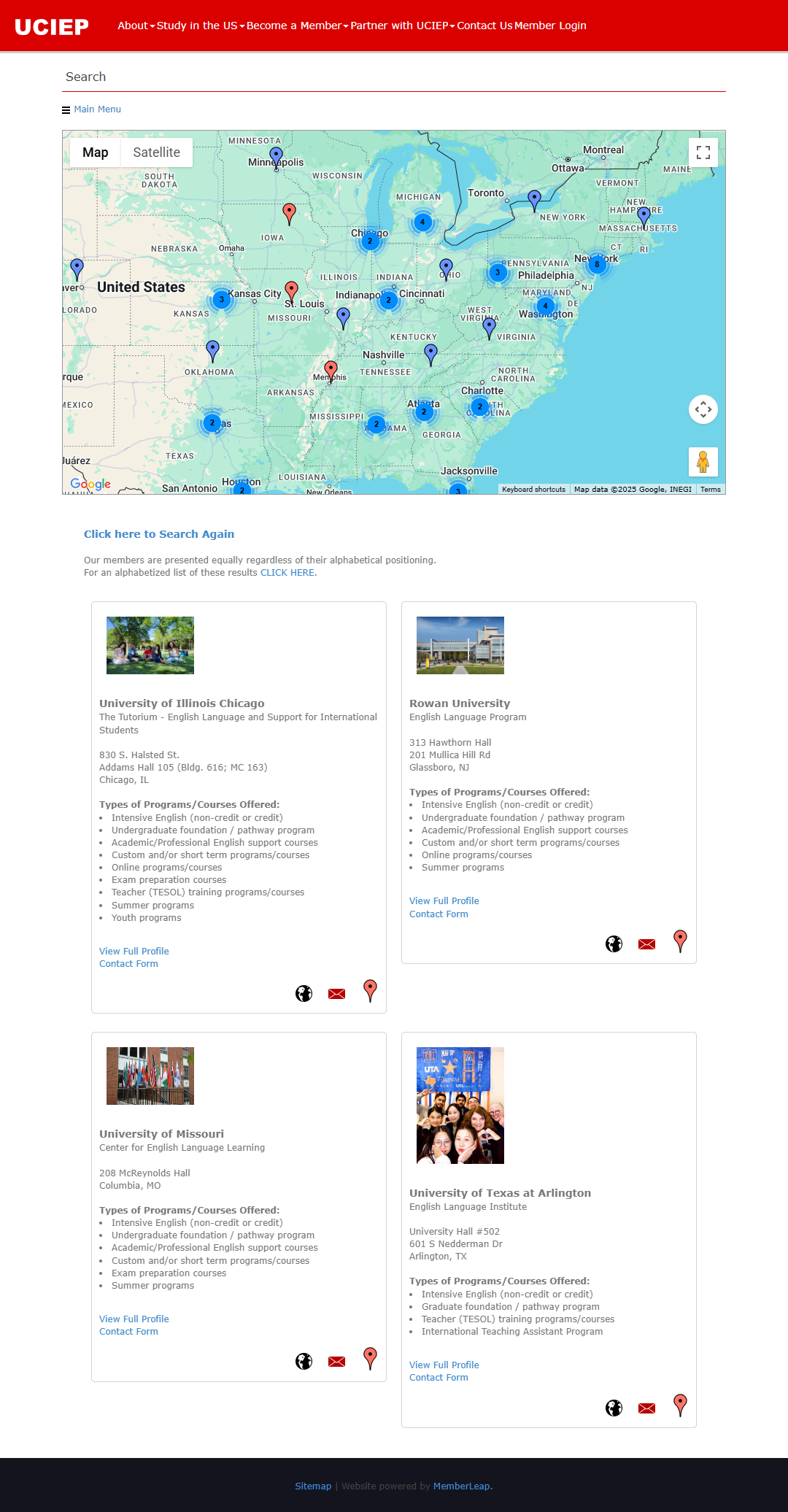The image size is (788, 1512).
Task: Open the Sitemap link in footer
Action: click(x=313, y=1486)
